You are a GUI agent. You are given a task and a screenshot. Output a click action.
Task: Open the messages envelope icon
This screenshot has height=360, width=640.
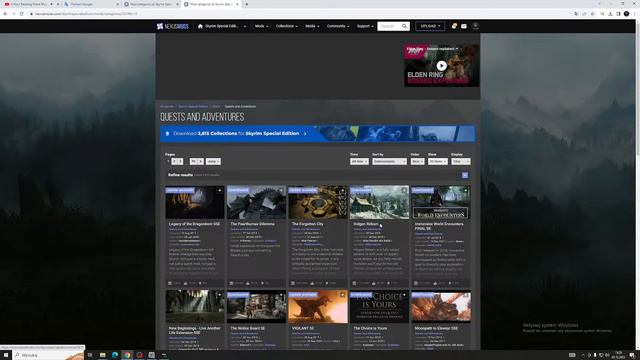tap(464, 26)
